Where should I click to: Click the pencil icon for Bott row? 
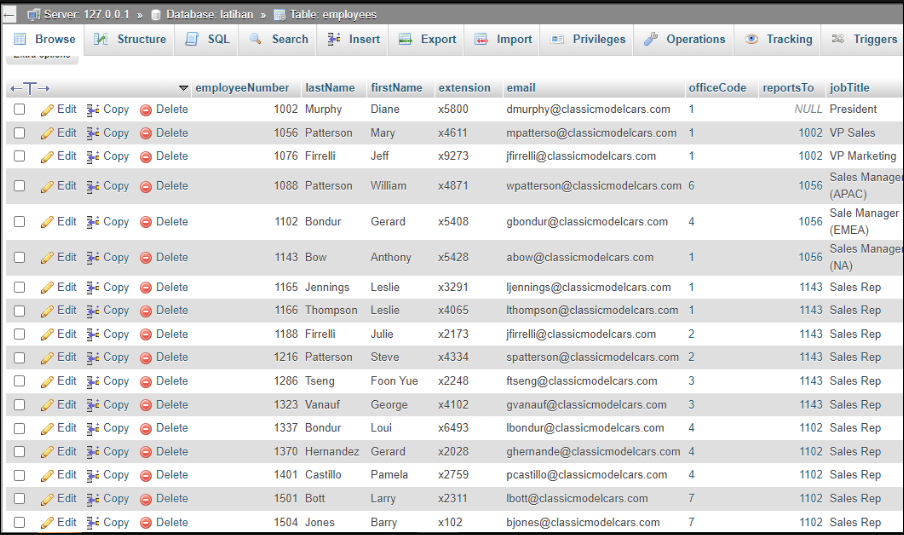47,499
